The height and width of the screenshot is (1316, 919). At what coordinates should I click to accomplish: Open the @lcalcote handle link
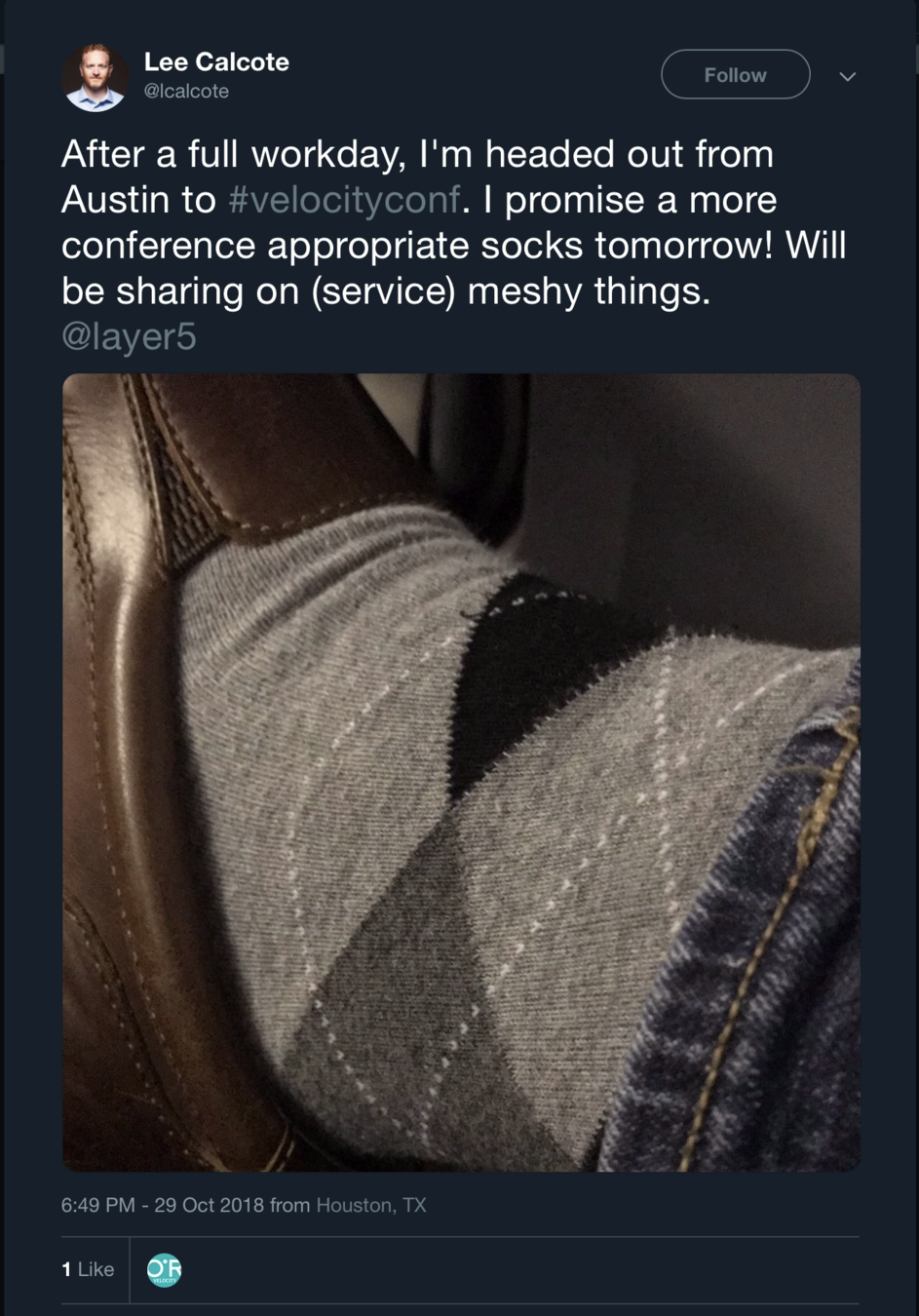[186, 91]
